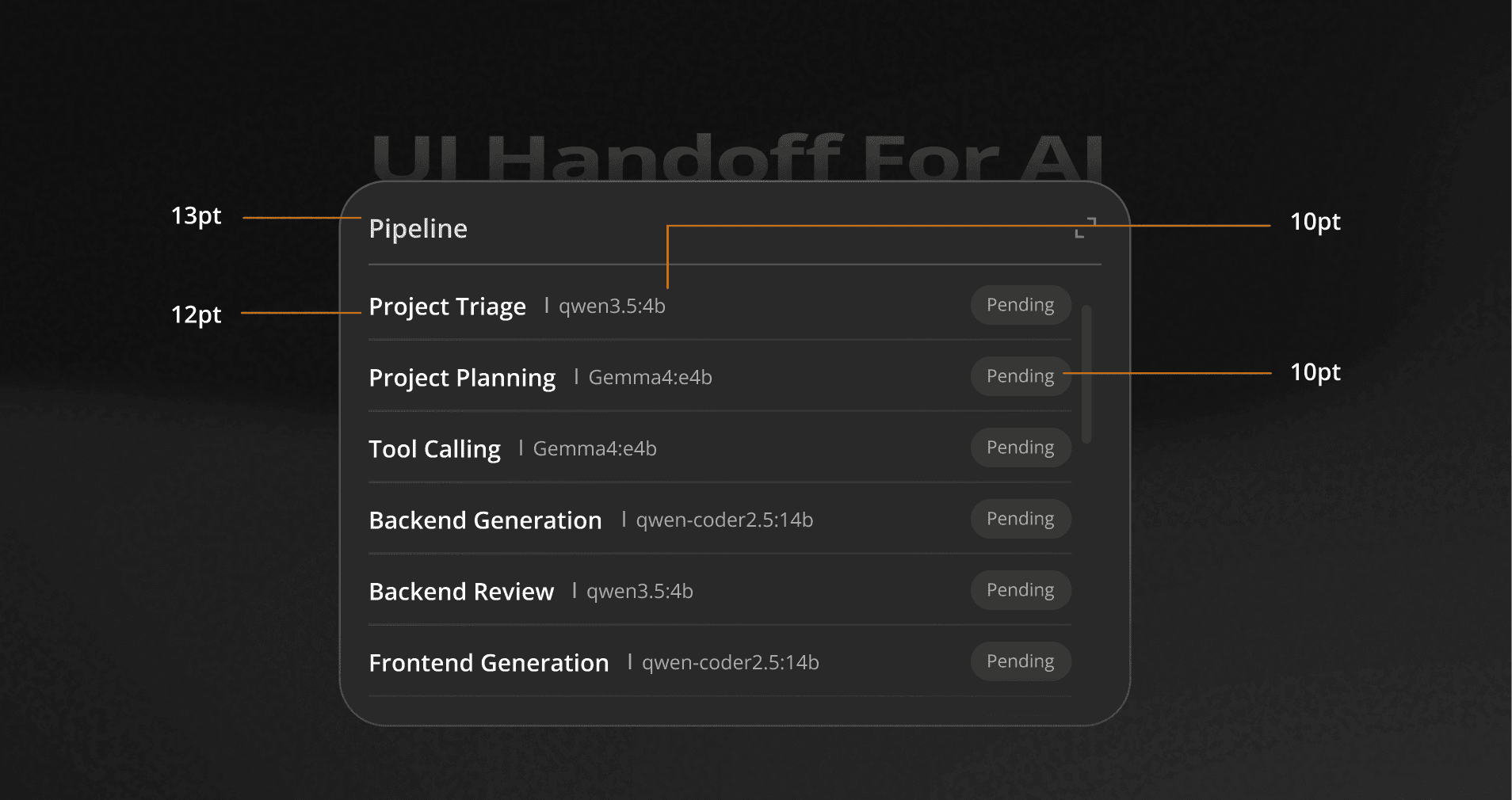Viewport: 1512px width, 800px height.
Task: Click the Pending badge for Backend Review
Action: pos(1020,590)
